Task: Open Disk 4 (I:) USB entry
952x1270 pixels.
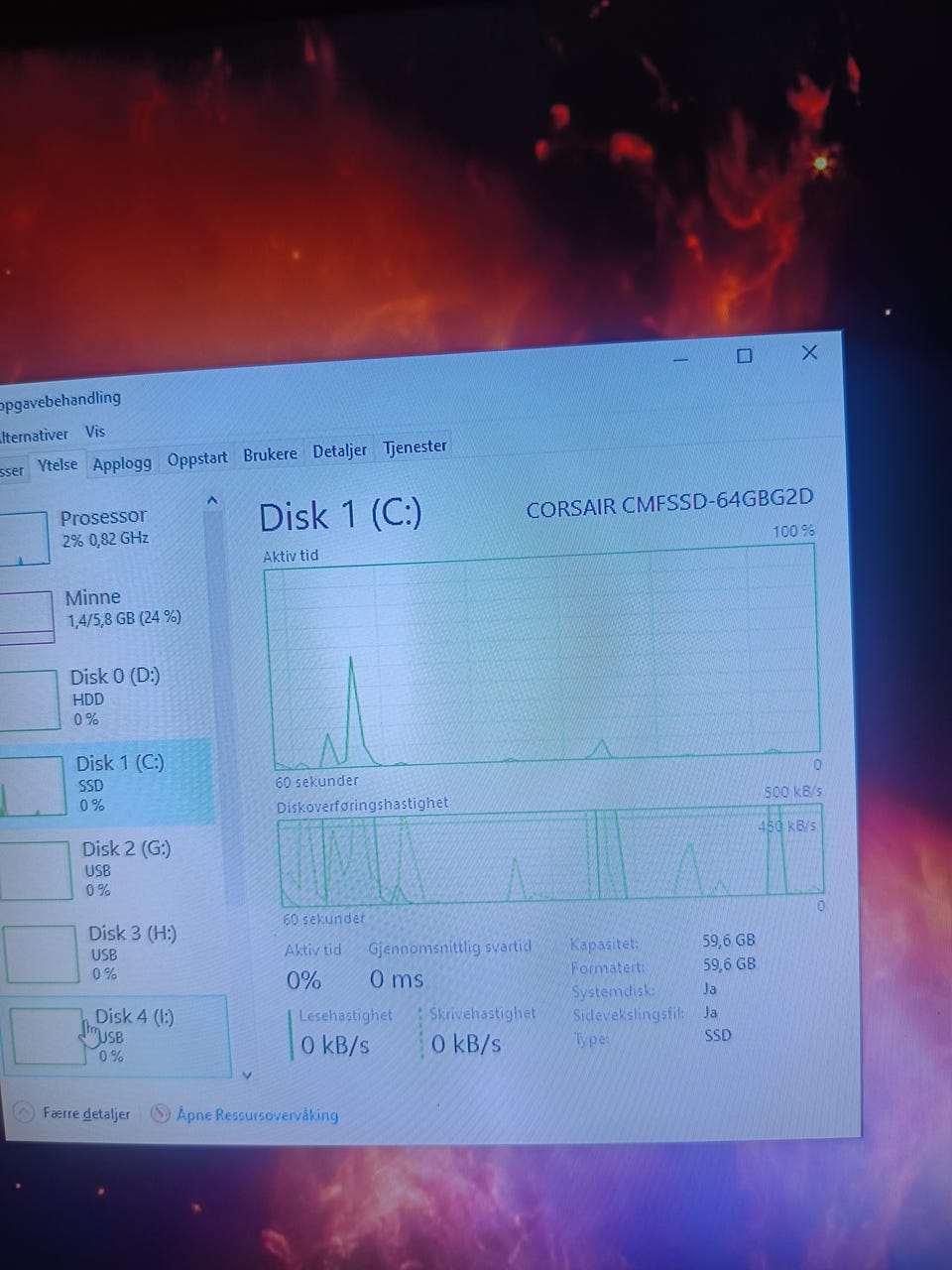Action: click(x=117, y=1037)
